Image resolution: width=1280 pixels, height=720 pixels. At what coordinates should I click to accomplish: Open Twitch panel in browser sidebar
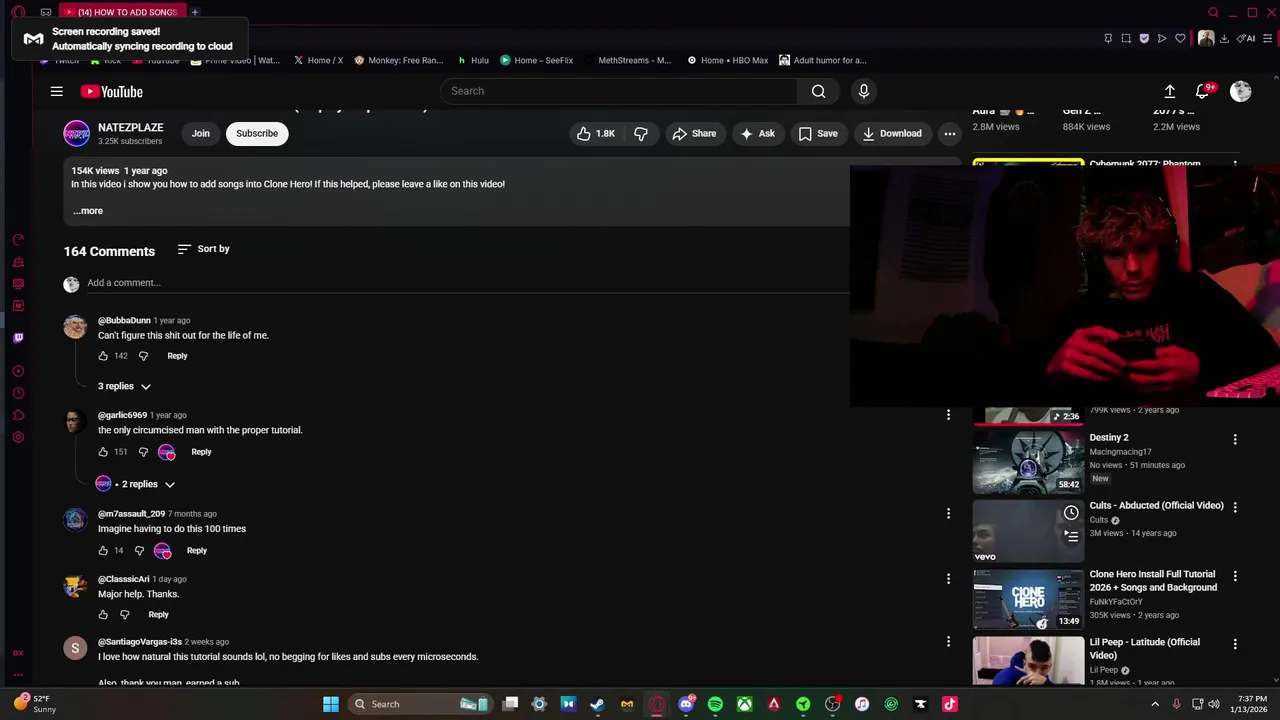(x=18, y=338)
